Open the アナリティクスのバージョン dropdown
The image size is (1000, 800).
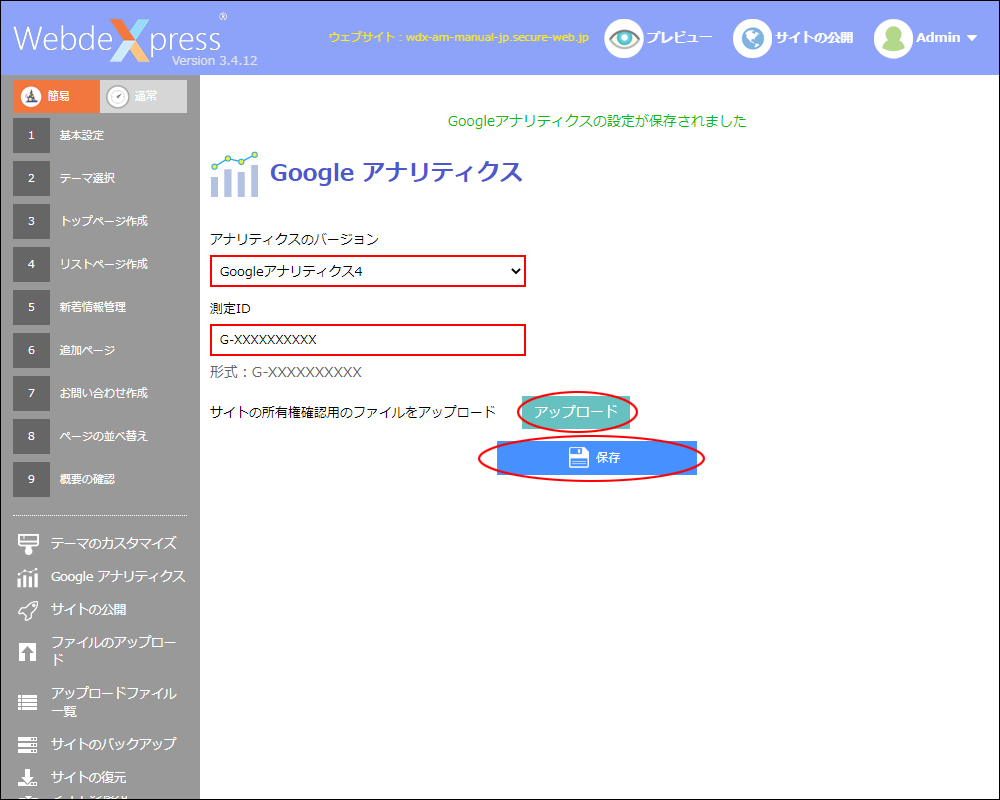coord(368,271)
